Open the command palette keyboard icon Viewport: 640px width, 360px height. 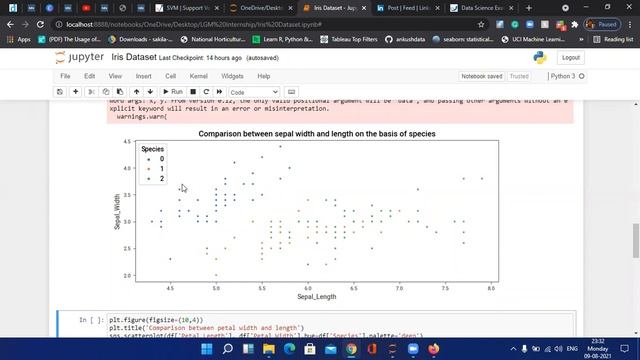291,92
